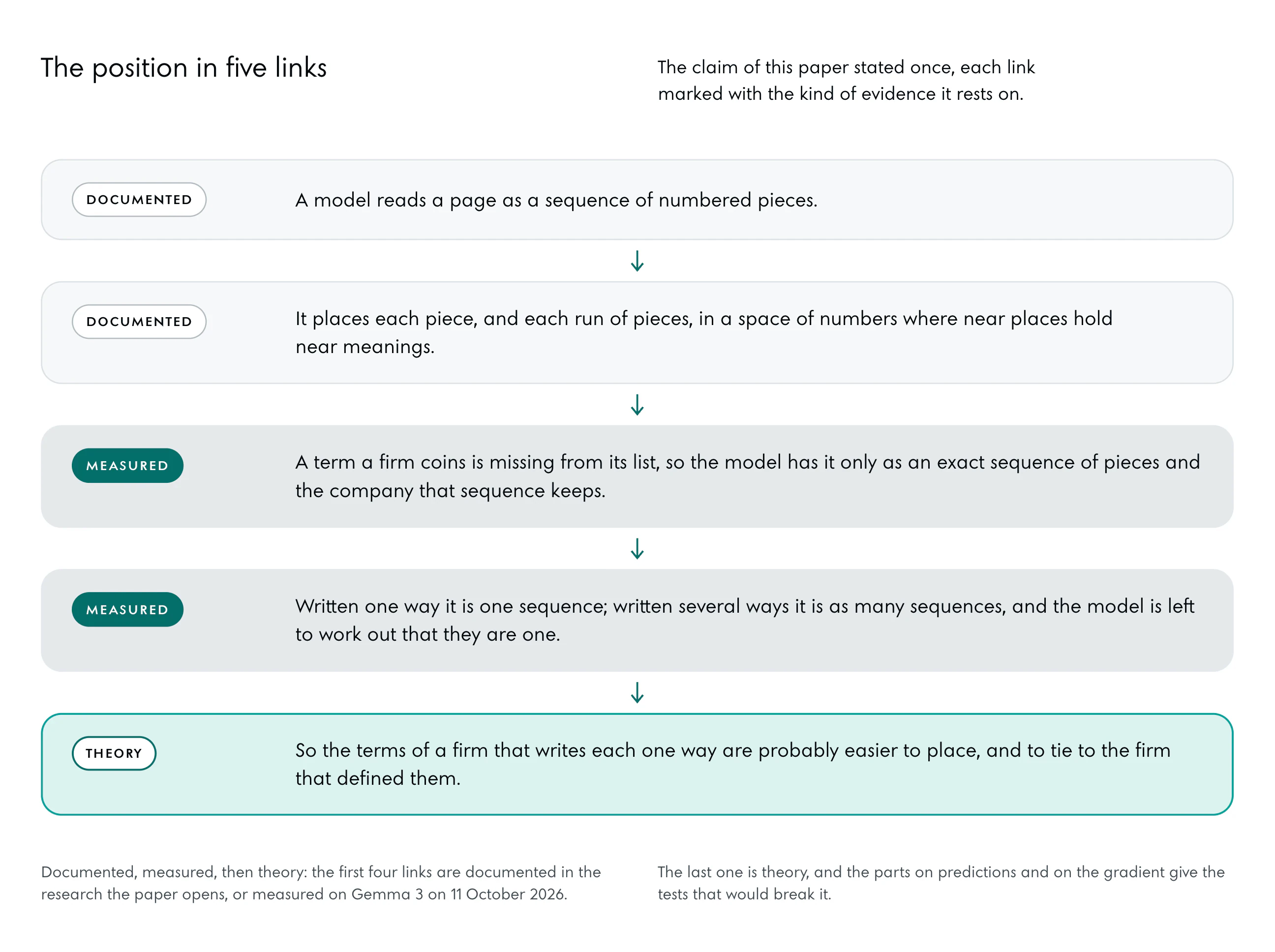The height and width of the screenshot is (952, 1275).
Task: Click the conclusion text 'So the terms of a firm'
Action: pos(732,764)
